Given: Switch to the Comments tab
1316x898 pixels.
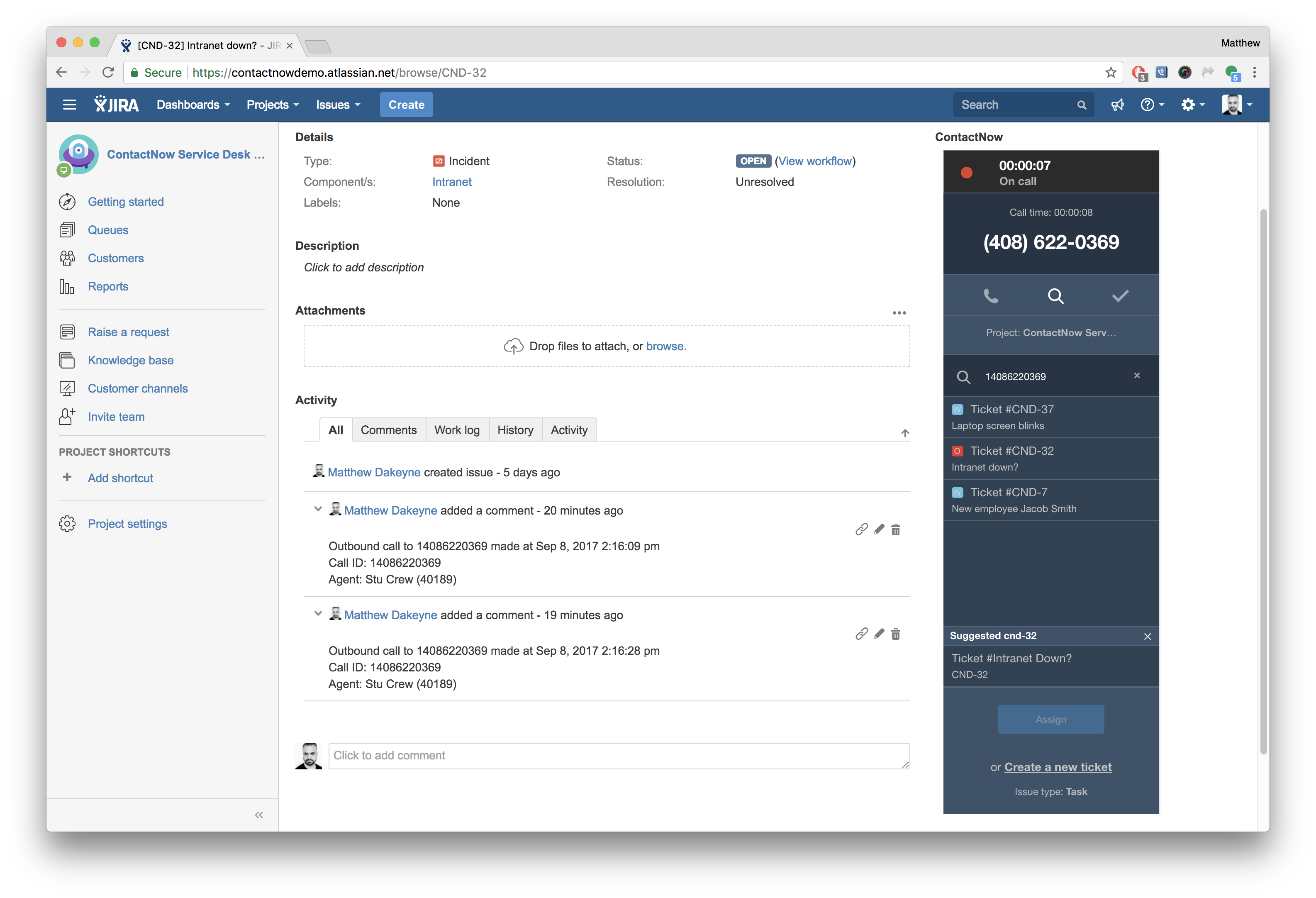Looking at the screenshot, I should pyautogui.click(x=388, y=430).
